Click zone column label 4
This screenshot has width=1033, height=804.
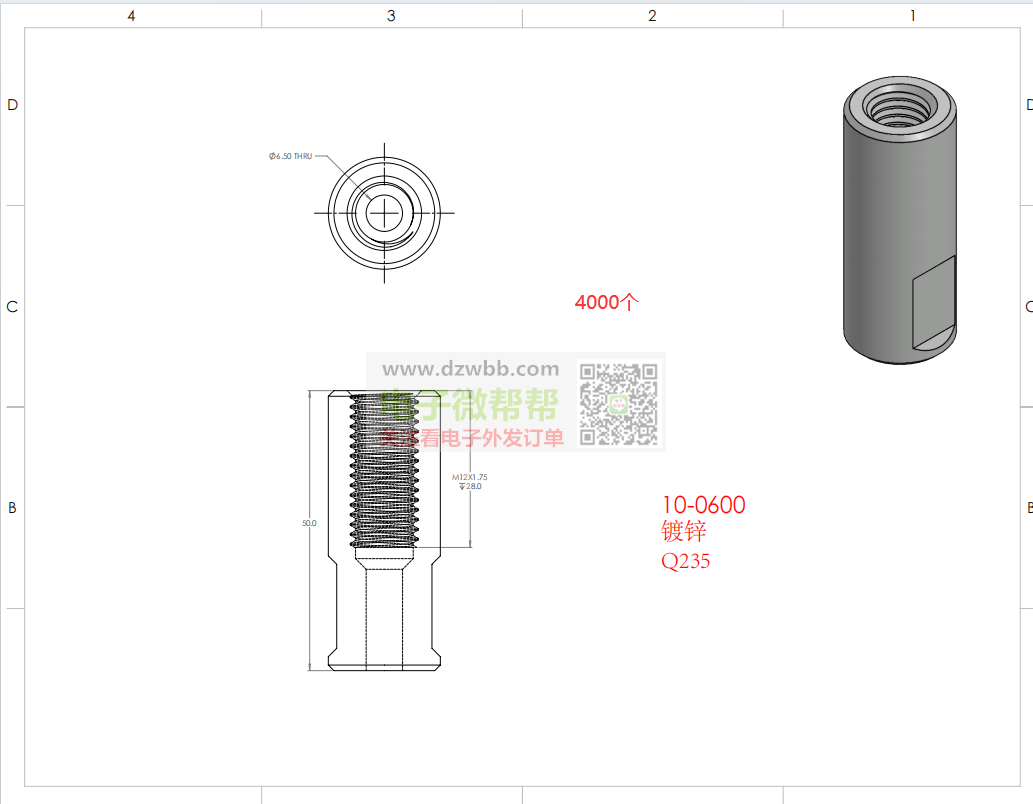pos(131,16)
